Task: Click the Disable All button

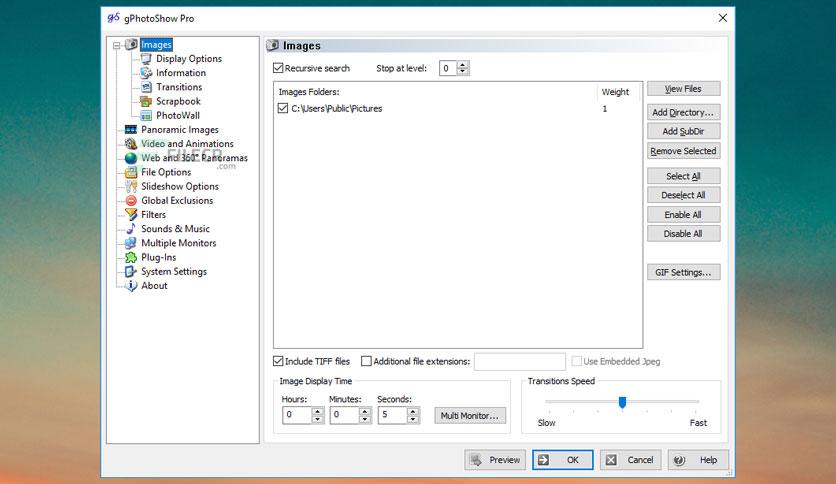Action: [684, 233]
